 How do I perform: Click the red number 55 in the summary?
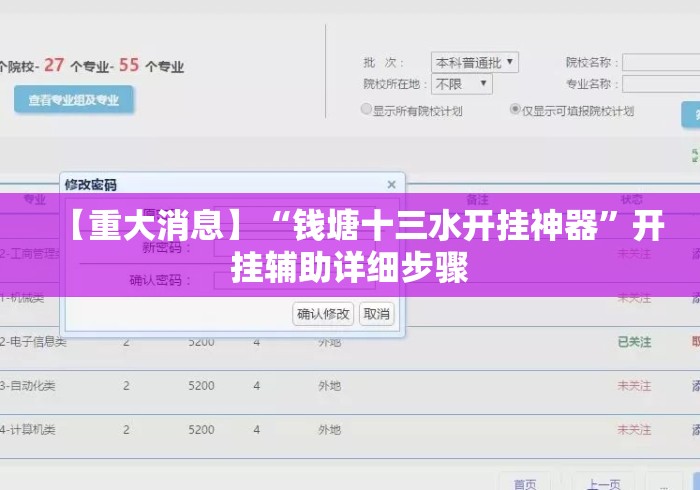[129, 65]
